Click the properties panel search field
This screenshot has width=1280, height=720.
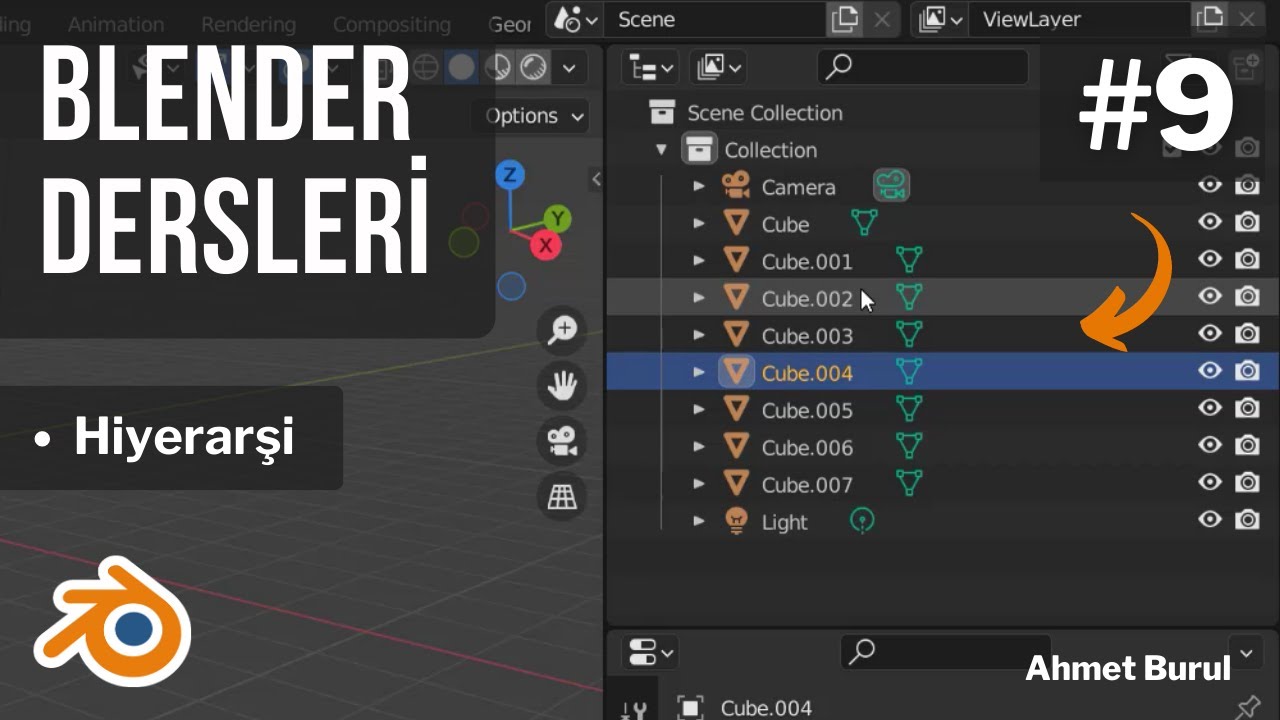pyautogui.click(x=945, y=652)
